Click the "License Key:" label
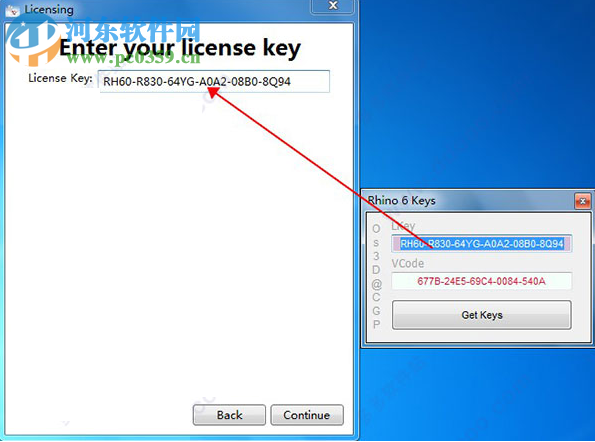Image resolution: width=595 pixels, height=442 pixels. tap(60, 78)
